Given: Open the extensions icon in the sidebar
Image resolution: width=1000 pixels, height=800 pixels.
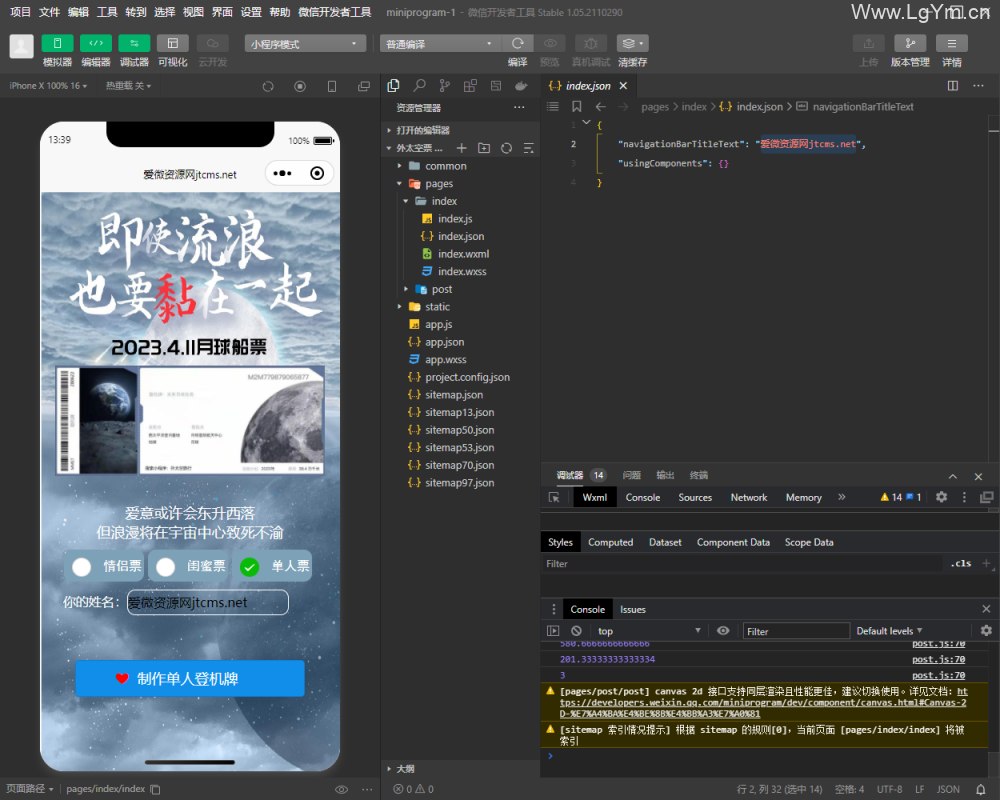Looking at the screenshot, I should [470, 85].
